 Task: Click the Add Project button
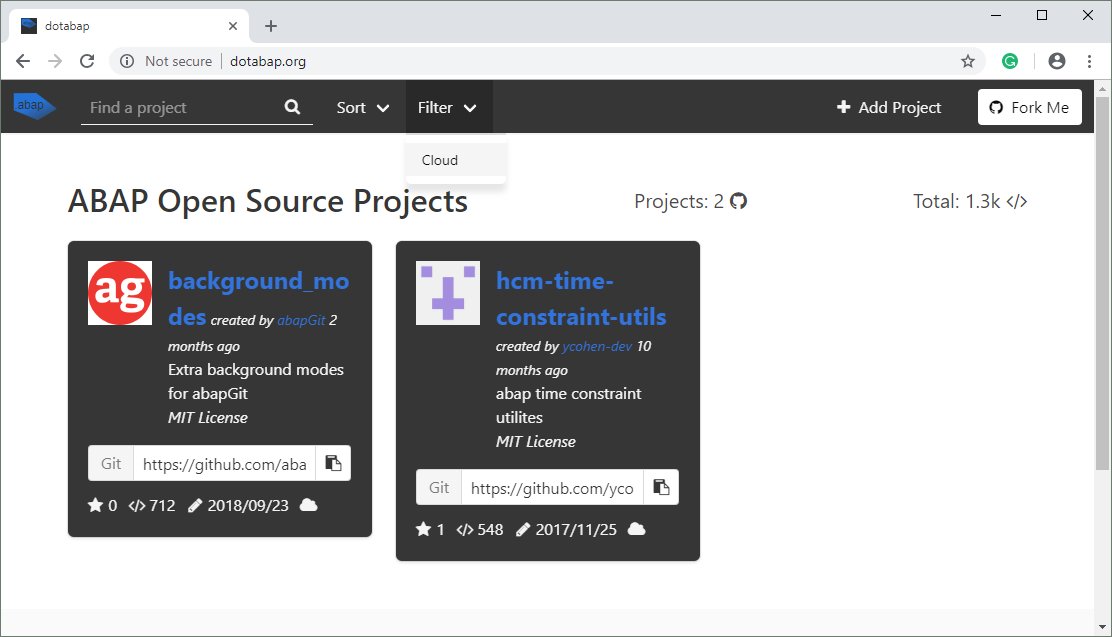click(x=889, y=108)
